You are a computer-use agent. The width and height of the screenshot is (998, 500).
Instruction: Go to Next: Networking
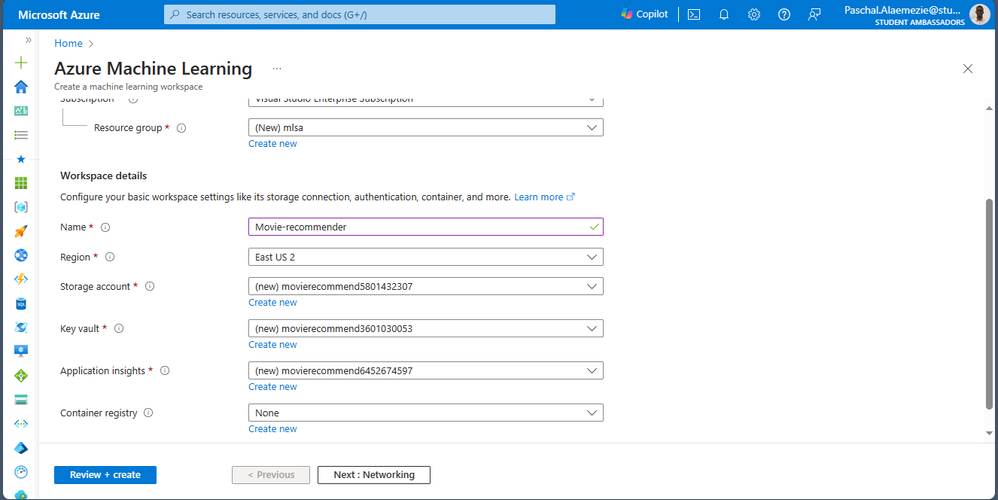coord(374,475)
